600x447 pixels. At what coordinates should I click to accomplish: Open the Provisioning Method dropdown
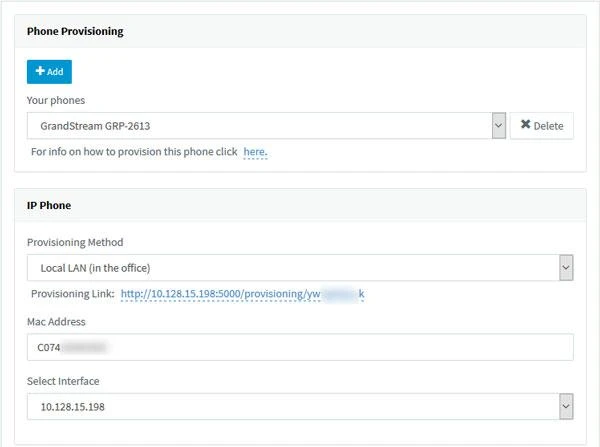pos(290,267)
